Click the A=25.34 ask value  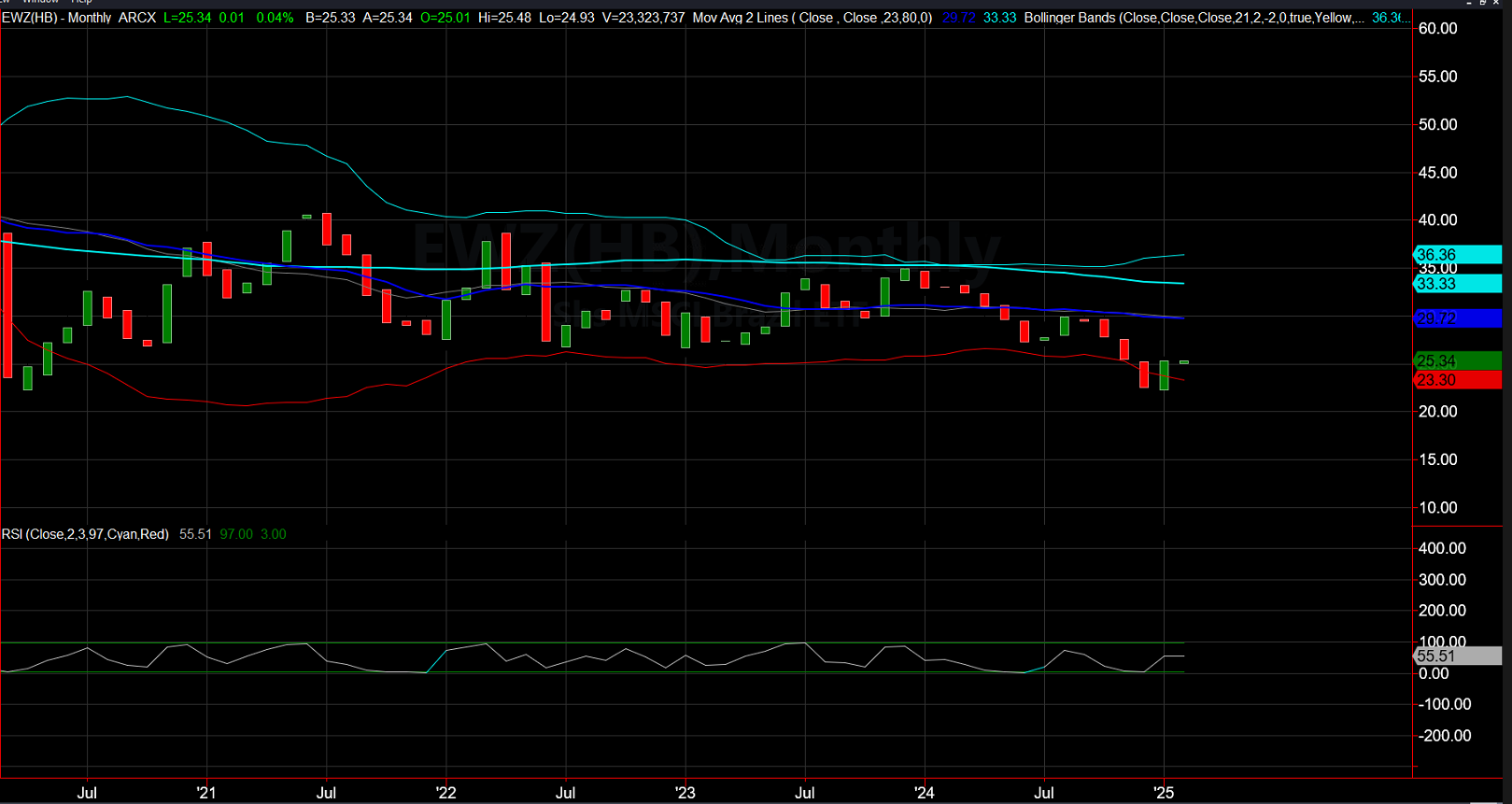pyautogui.click(x=388, y=18)
